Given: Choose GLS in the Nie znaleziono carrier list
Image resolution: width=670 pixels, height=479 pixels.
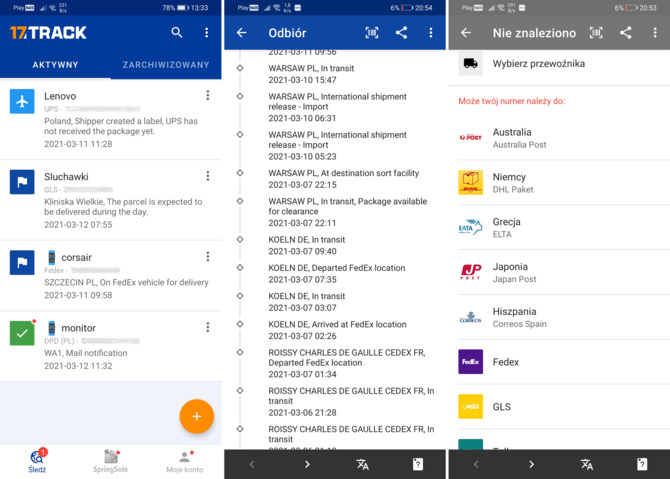Looking at the screenshot, I should click(x=559, y=407).
